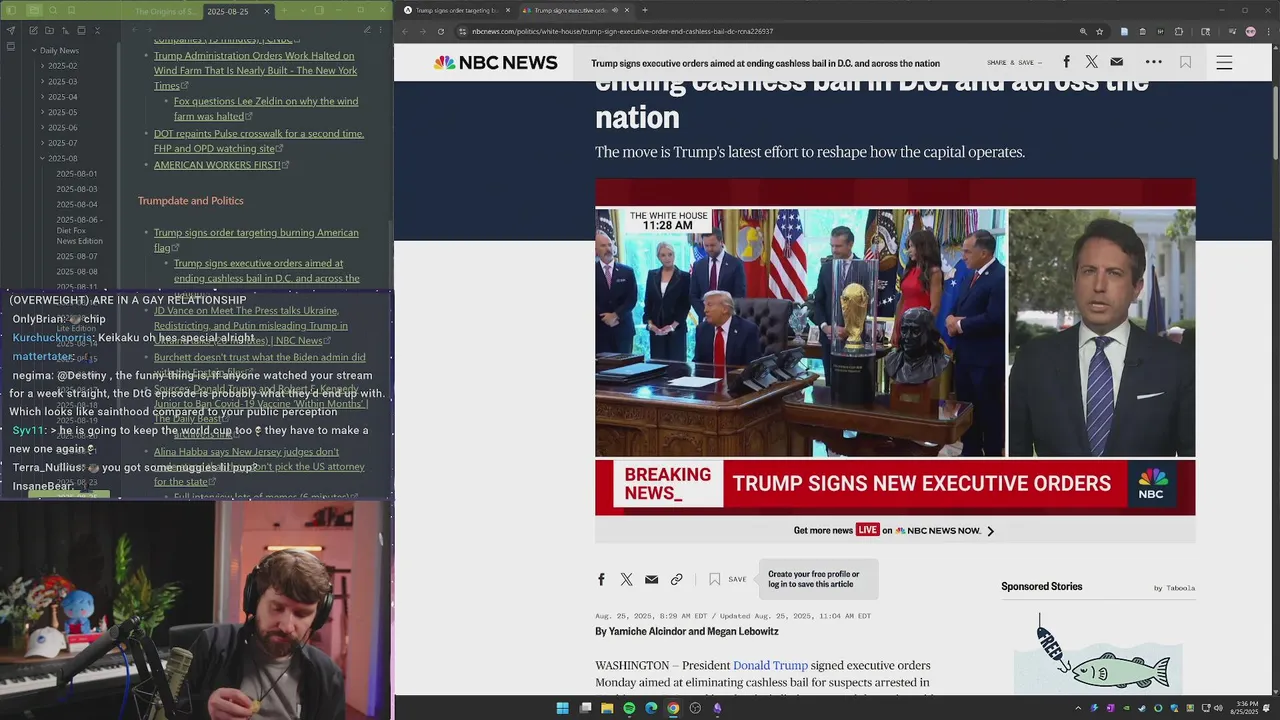Open the 2025-08-04 note
This screenshot has width=1280, height=720.
tap(77, 204)
